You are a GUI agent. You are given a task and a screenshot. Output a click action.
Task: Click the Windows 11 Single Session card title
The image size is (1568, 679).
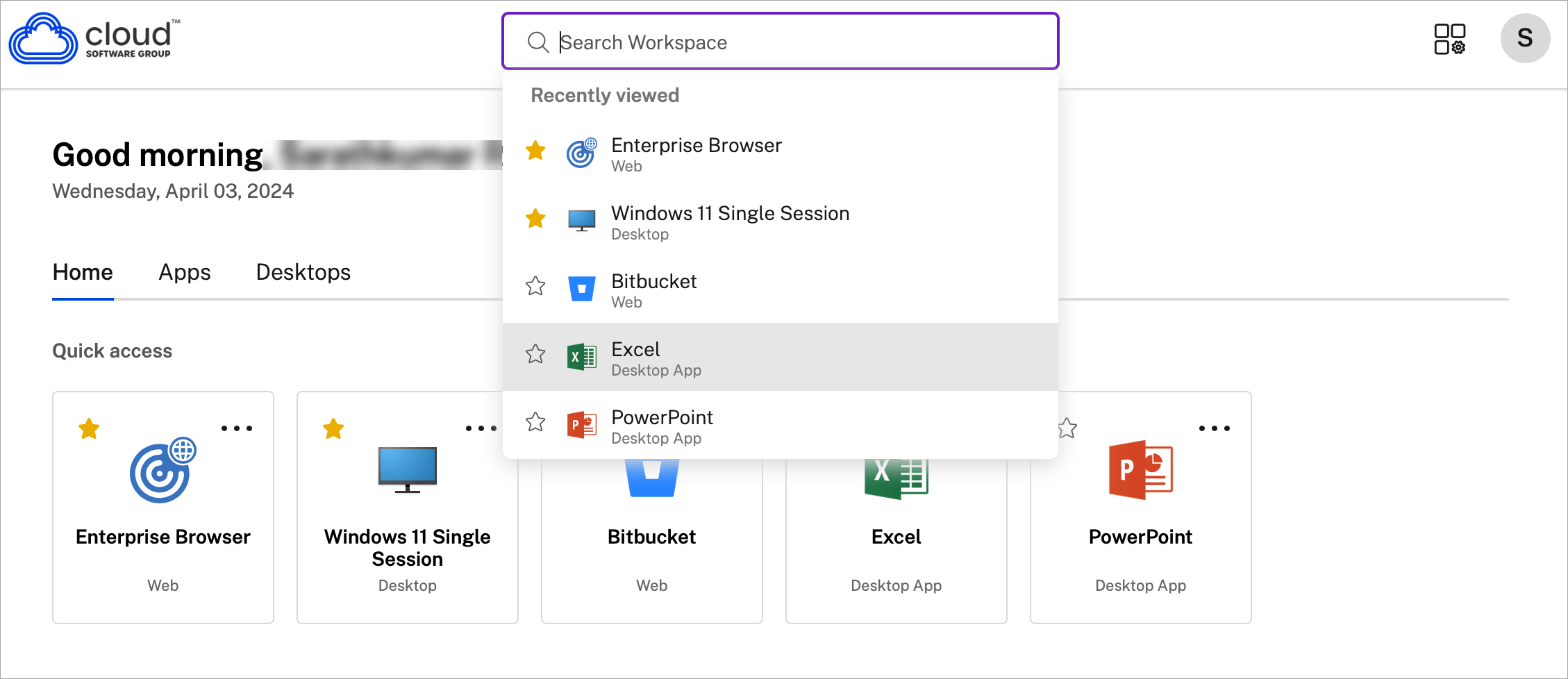click(x=408, y=548)
